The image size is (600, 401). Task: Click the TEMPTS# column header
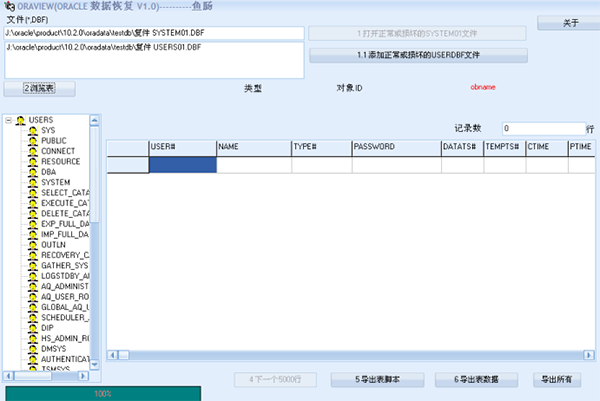[505, 148]
